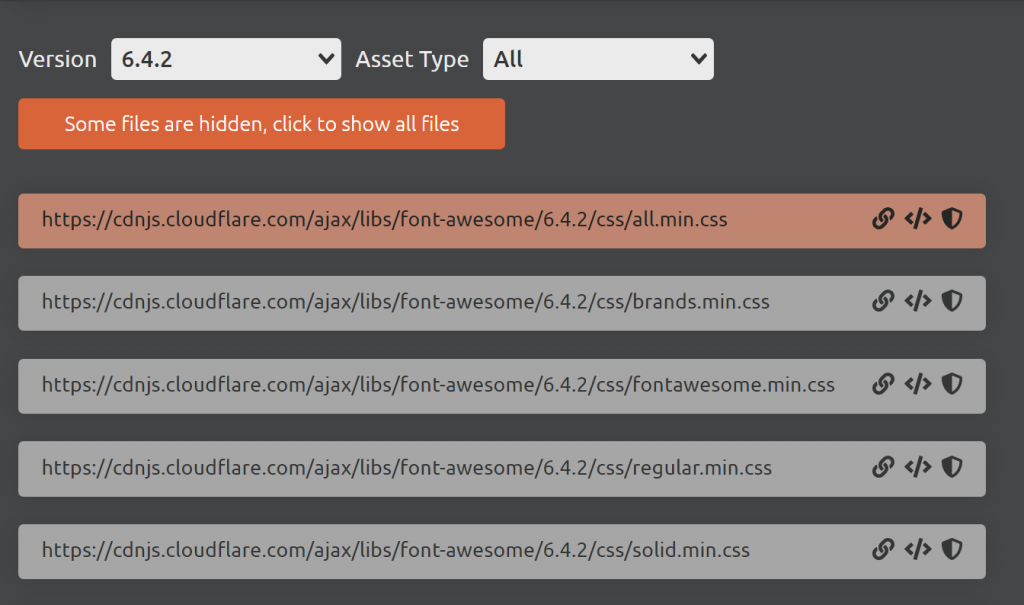Copy SRI shield icon for regular.min.css

click(x=952, y=467)
